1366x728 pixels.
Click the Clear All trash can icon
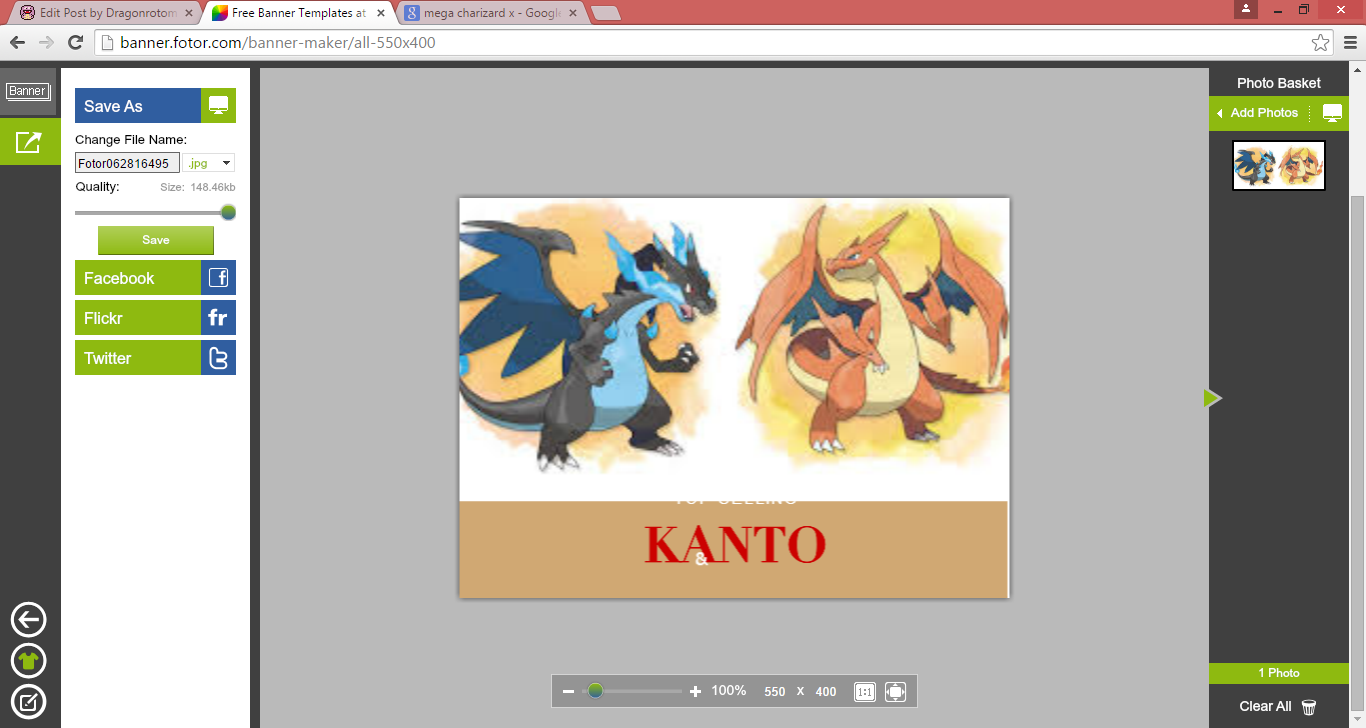(x=1309, y=706)
